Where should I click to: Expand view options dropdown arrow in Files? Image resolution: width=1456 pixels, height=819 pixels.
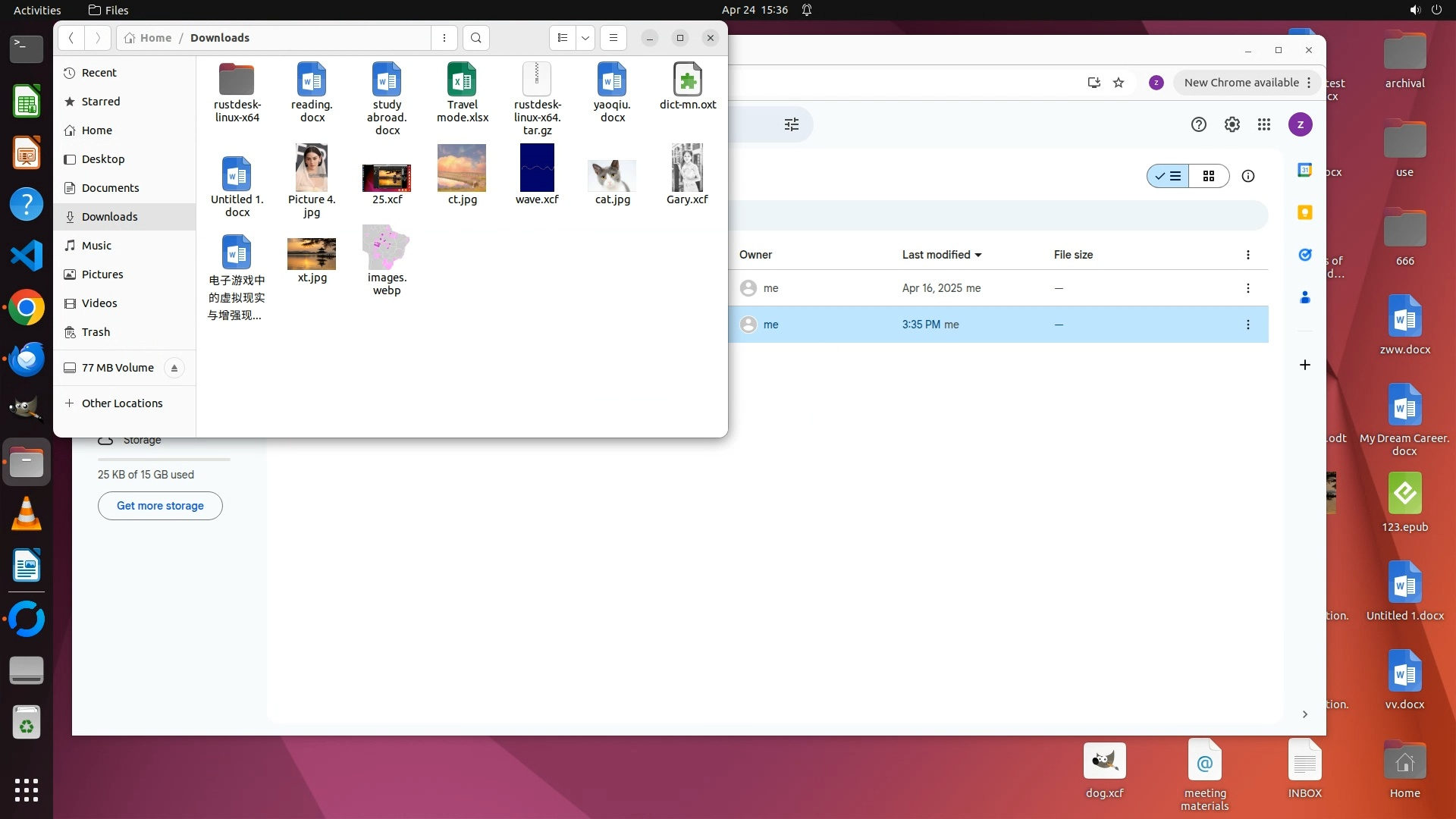585,38
